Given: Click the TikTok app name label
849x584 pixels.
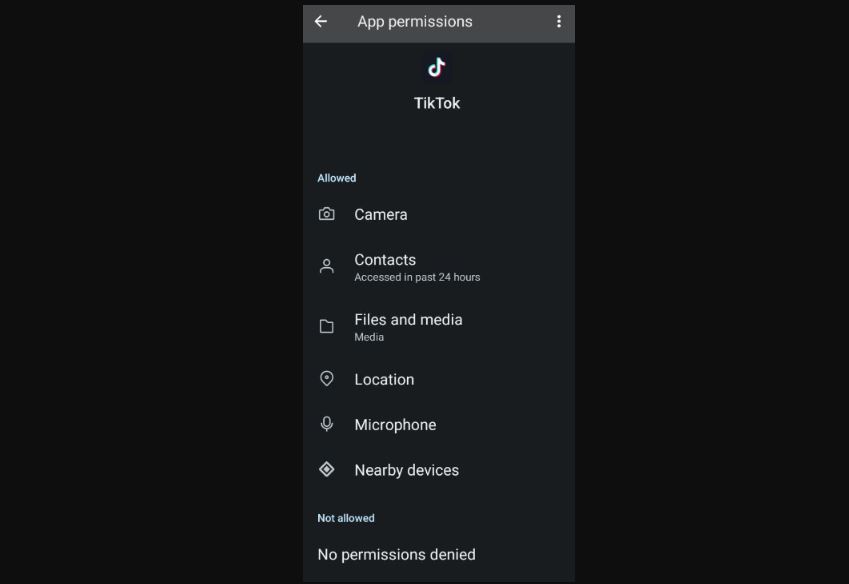Looking at the screenshot, I should [x=437, y=103].
